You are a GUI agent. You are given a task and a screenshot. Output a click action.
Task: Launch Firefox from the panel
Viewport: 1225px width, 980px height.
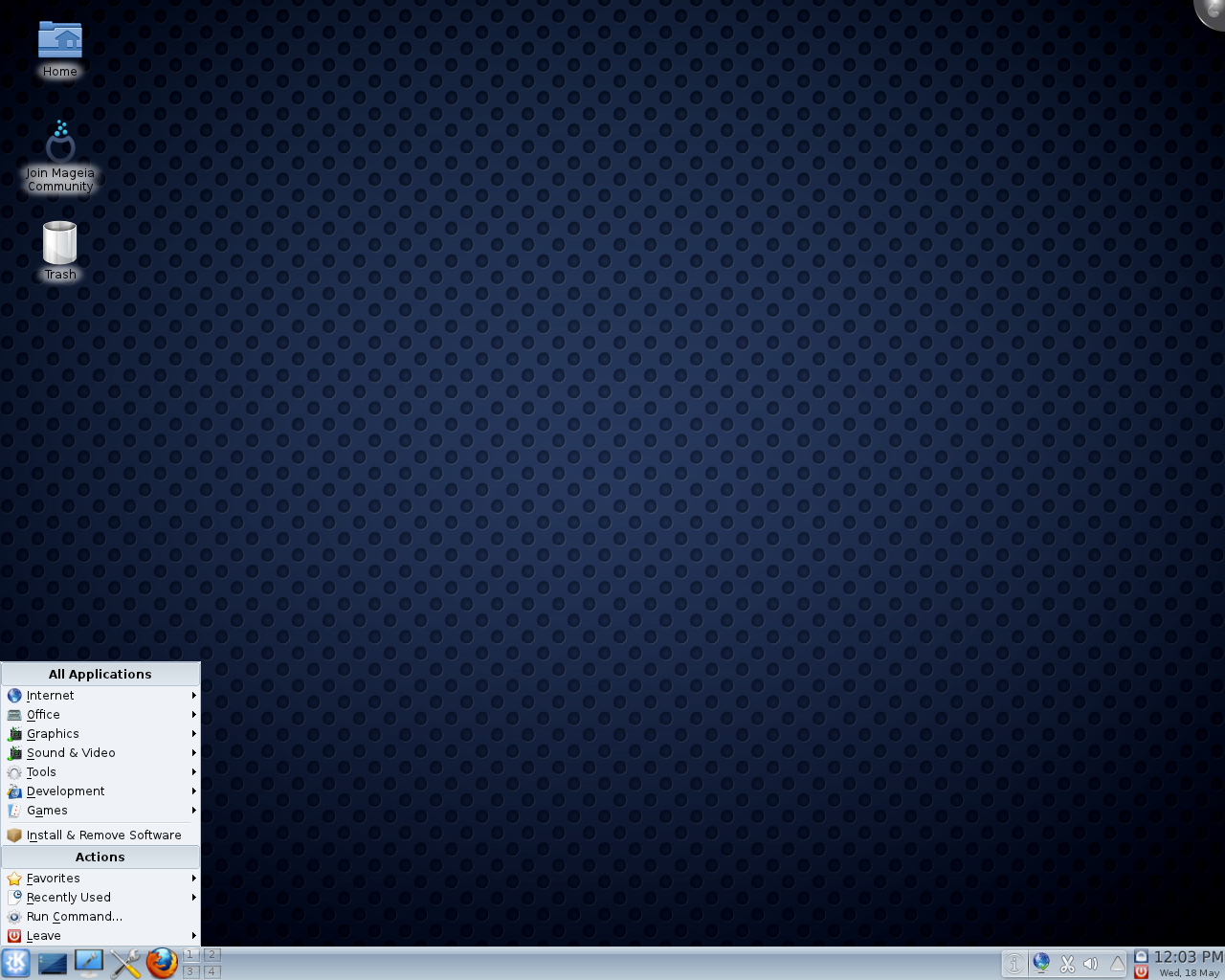point(162,963)
